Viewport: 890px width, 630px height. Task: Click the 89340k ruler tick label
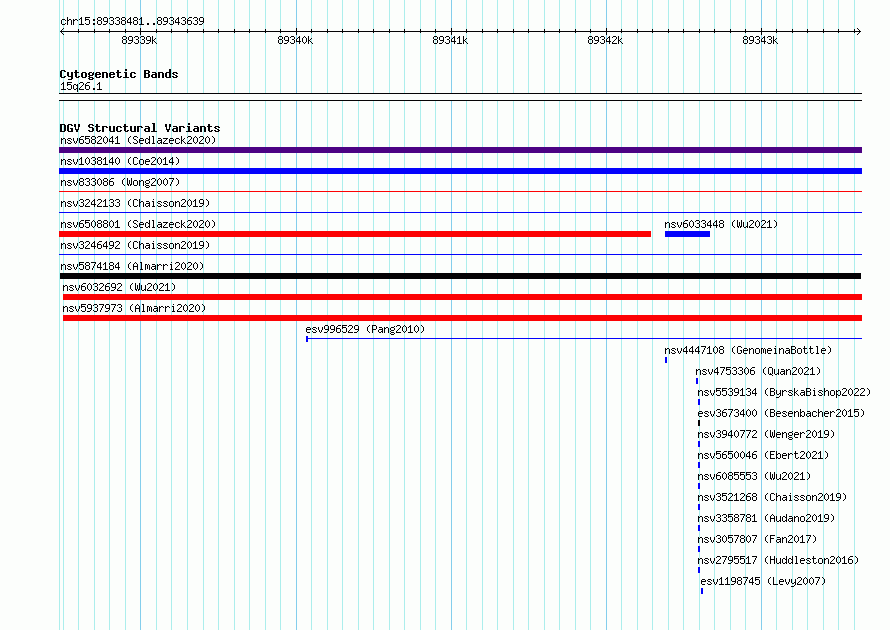click(295, 40)
